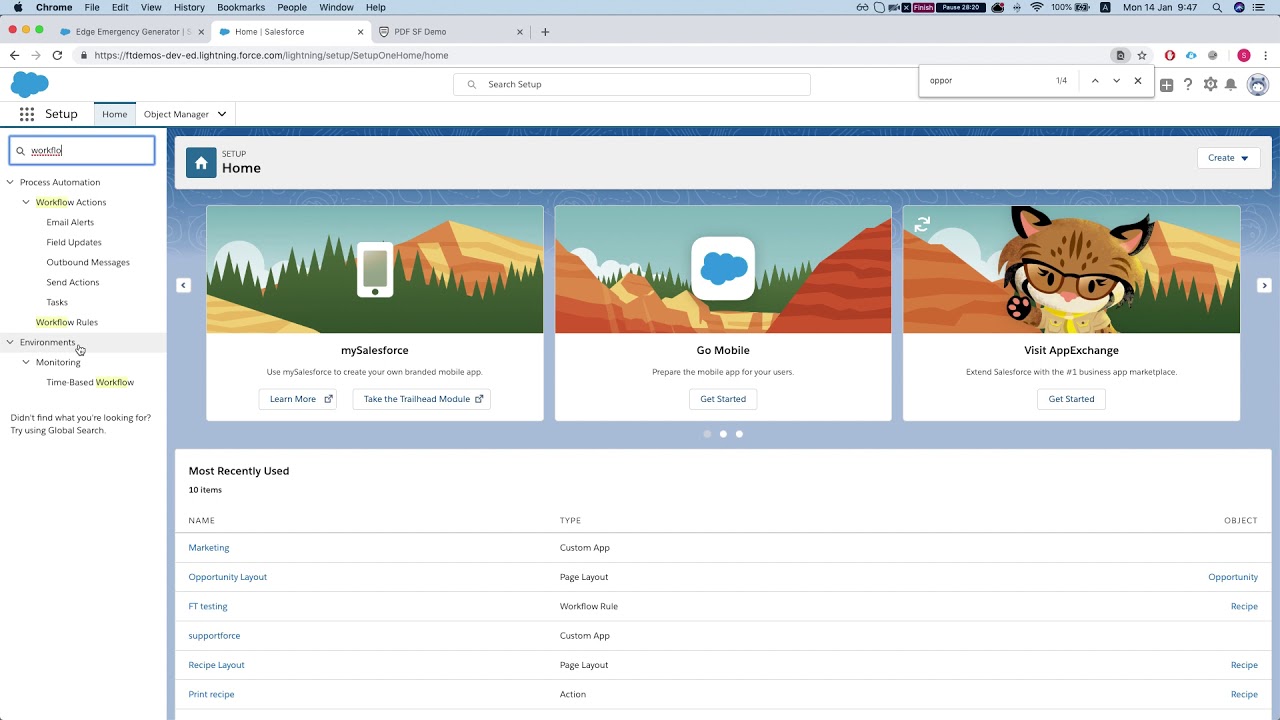Go back in browser history
Image resolution: width=1280 pixels, height=720 pixels.
(x=14, y=56)
